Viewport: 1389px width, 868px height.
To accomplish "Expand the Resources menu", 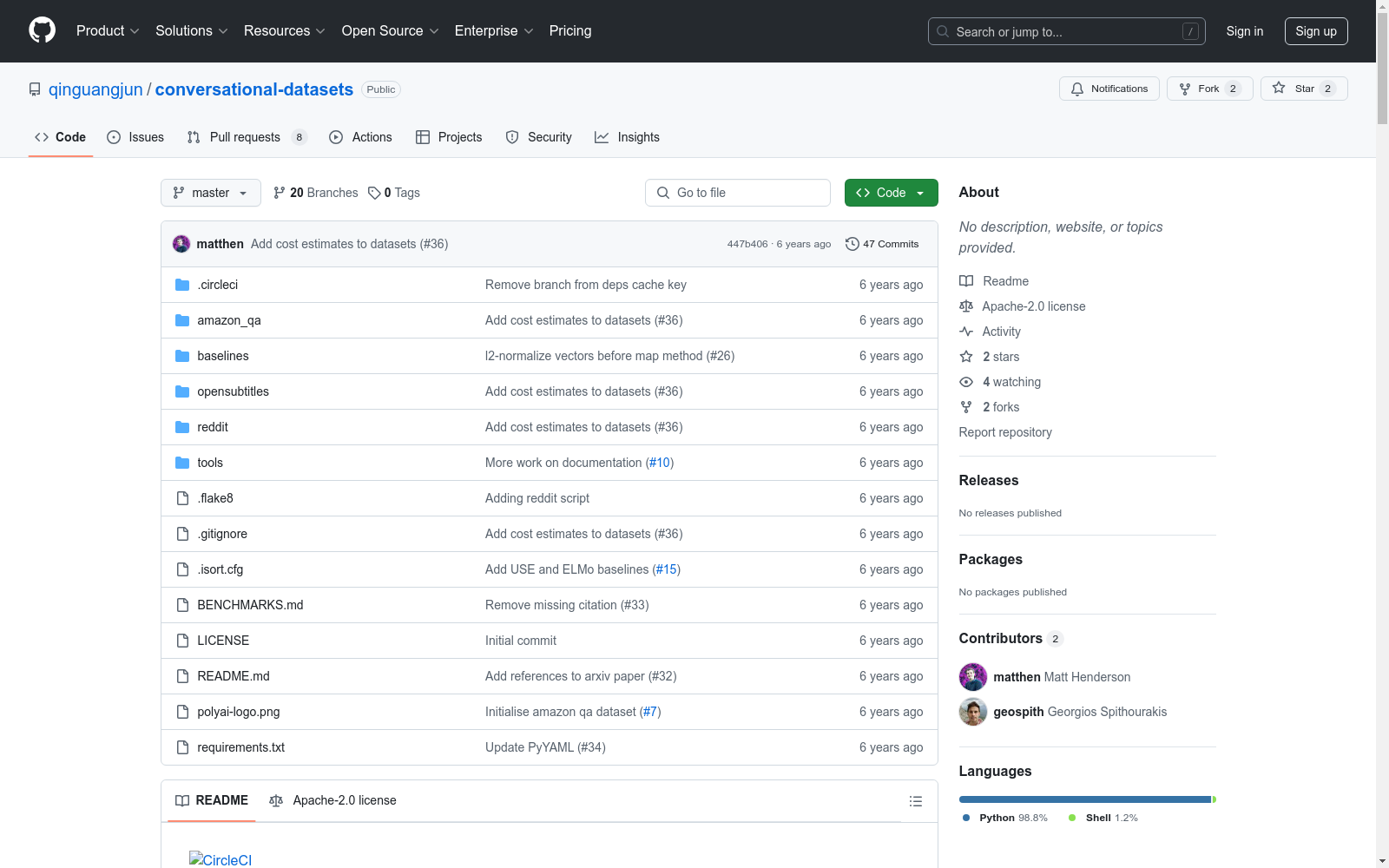I will tap(285, 31).
